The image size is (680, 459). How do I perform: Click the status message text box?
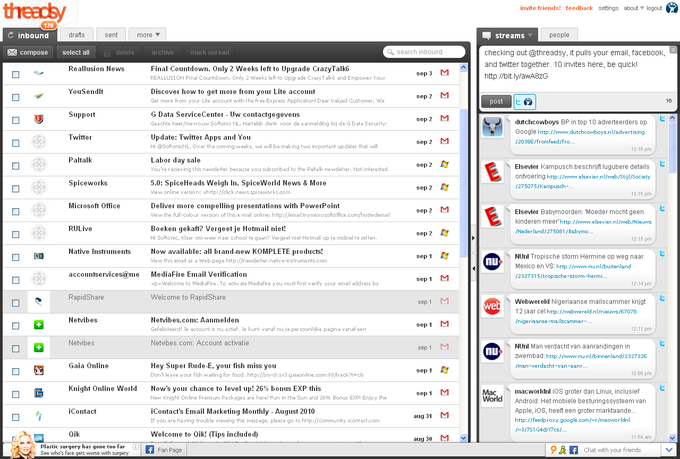pyautogui.click(x=577, y=69)
